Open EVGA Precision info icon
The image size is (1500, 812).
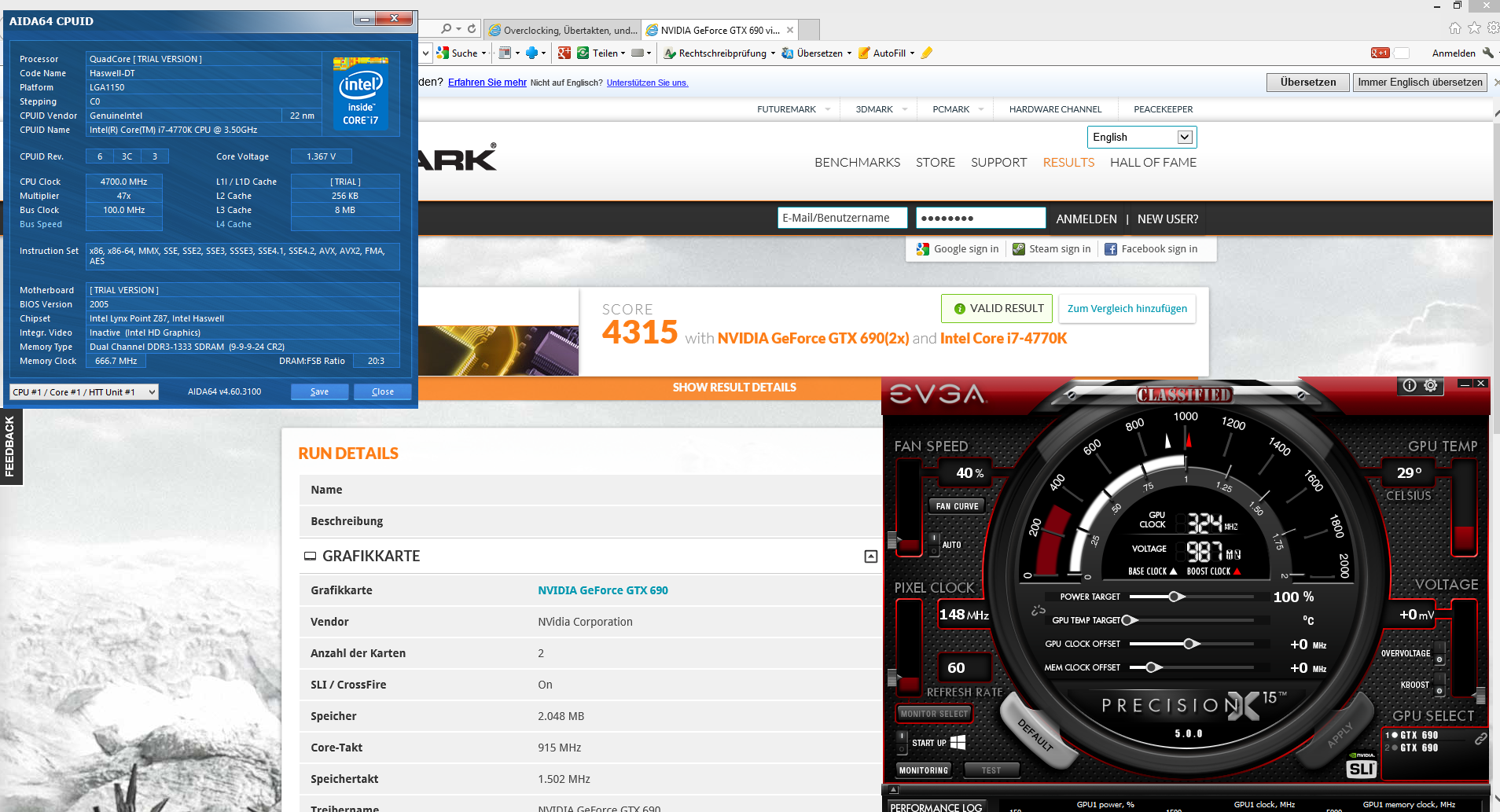coord(1410,385)
